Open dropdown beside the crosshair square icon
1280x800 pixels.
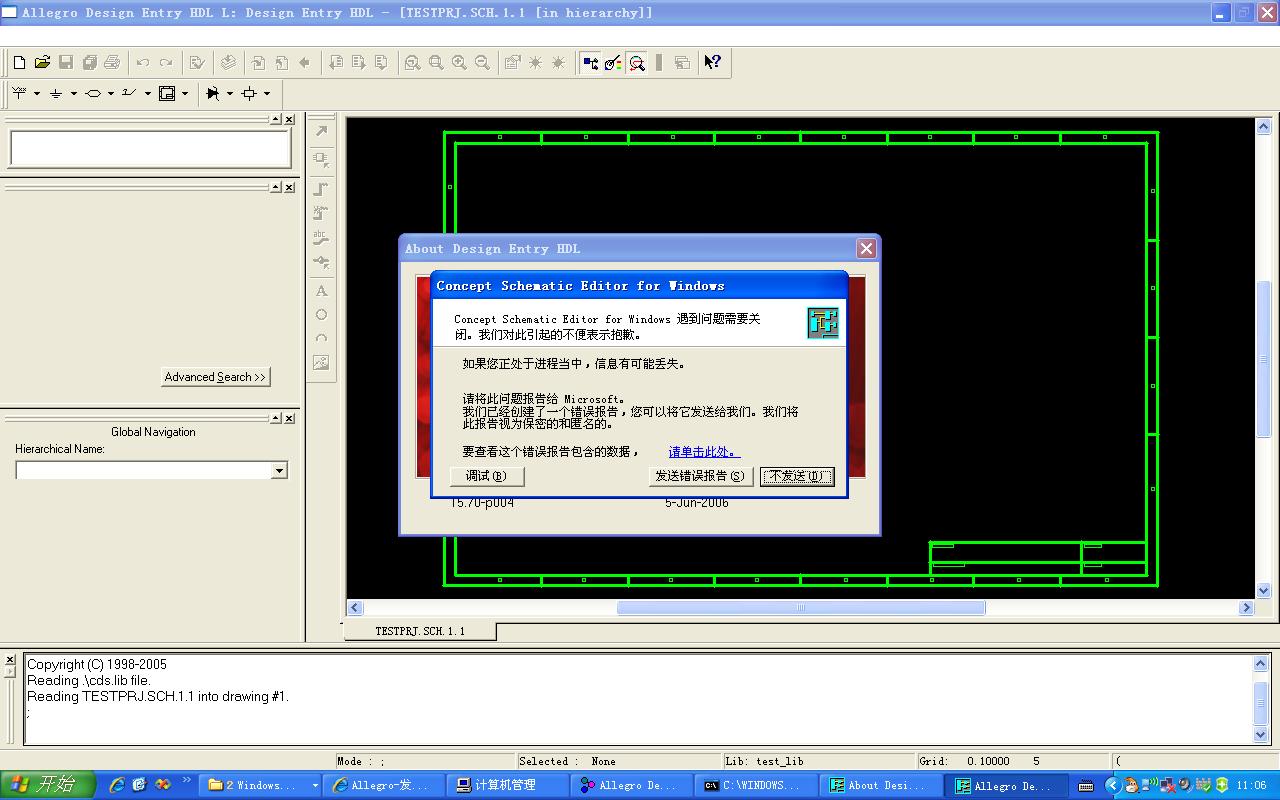pos(267,93)
